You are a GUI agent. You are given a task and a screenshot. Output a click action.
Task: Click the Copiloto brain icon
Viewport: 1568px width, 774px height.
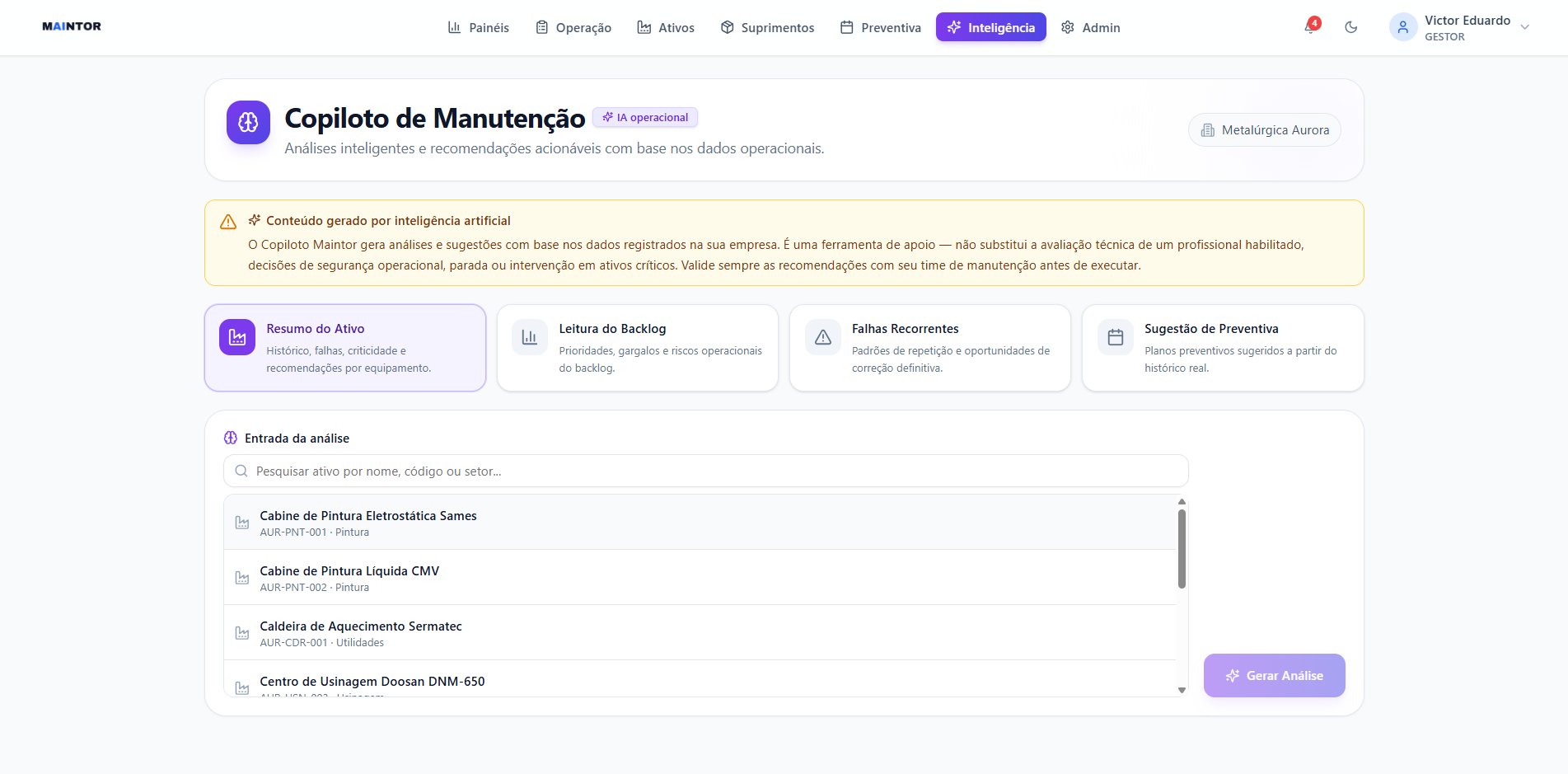(248, 123)
